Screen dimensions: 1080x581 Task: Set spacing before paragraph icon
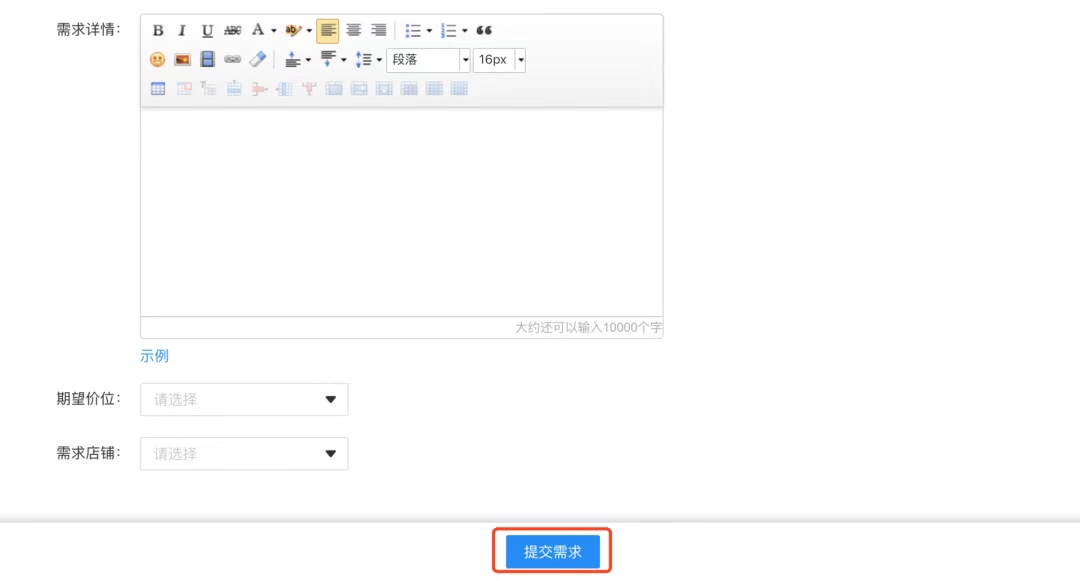293,60
